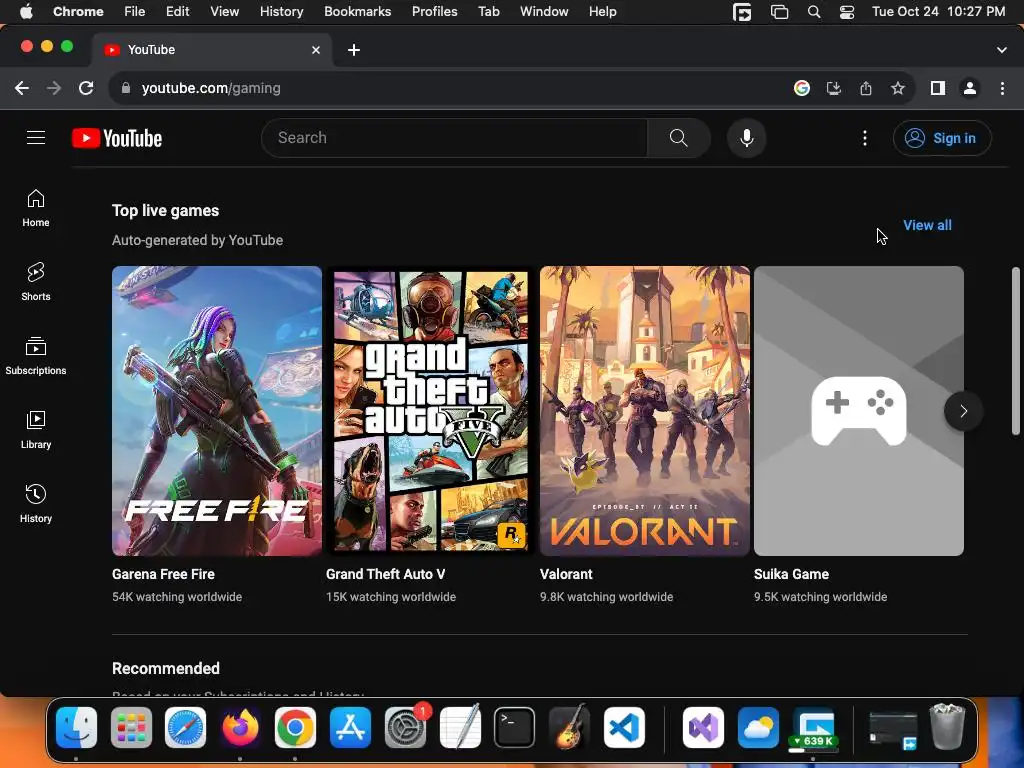Click the share page icon

pos(865,88)
